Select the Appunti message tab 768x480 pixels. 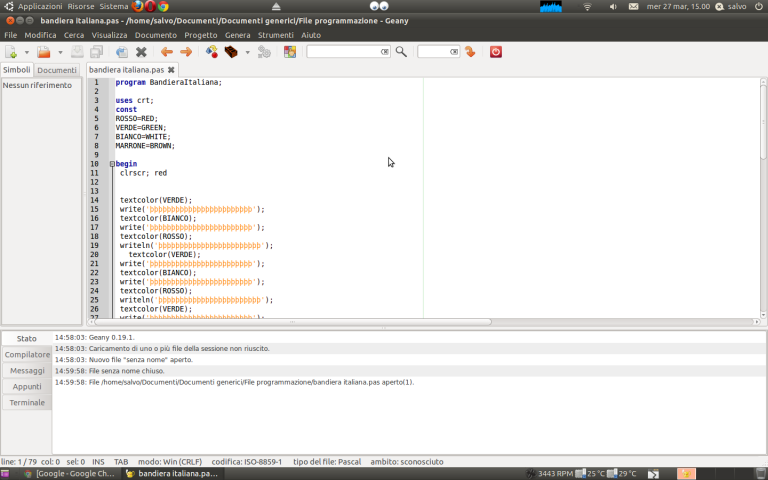point(27,386)
